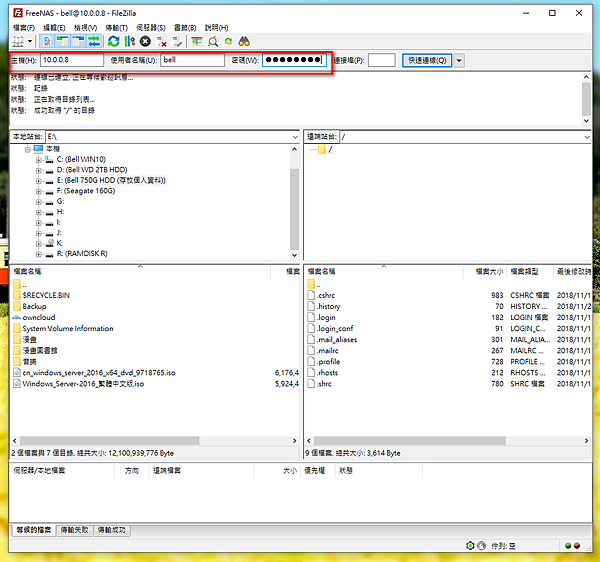Disconnect from the current server
Viewport: 600px width, 562px height.
(161, 41)
